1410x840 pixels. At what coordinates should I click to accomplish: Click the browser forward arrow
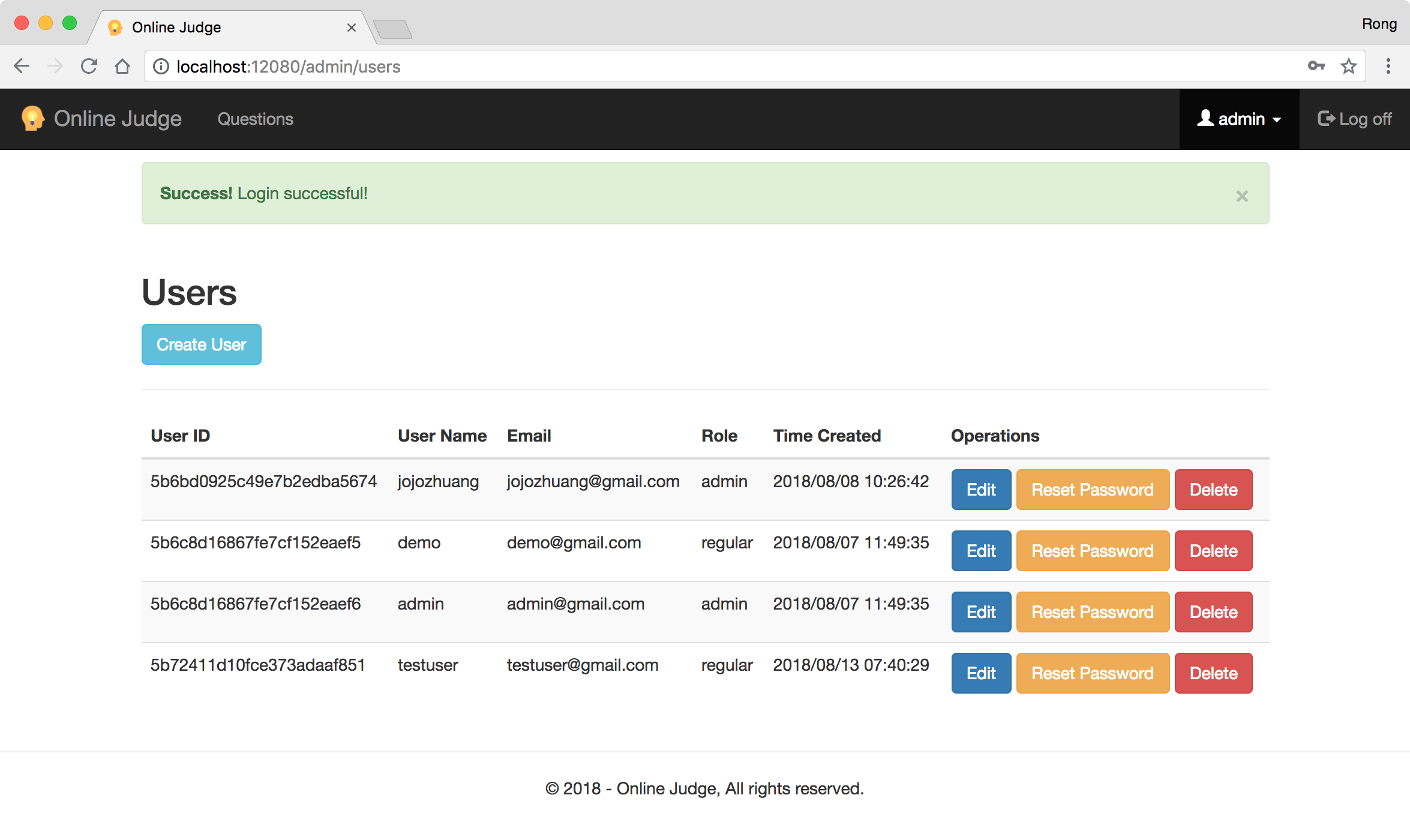pos(55,66)
